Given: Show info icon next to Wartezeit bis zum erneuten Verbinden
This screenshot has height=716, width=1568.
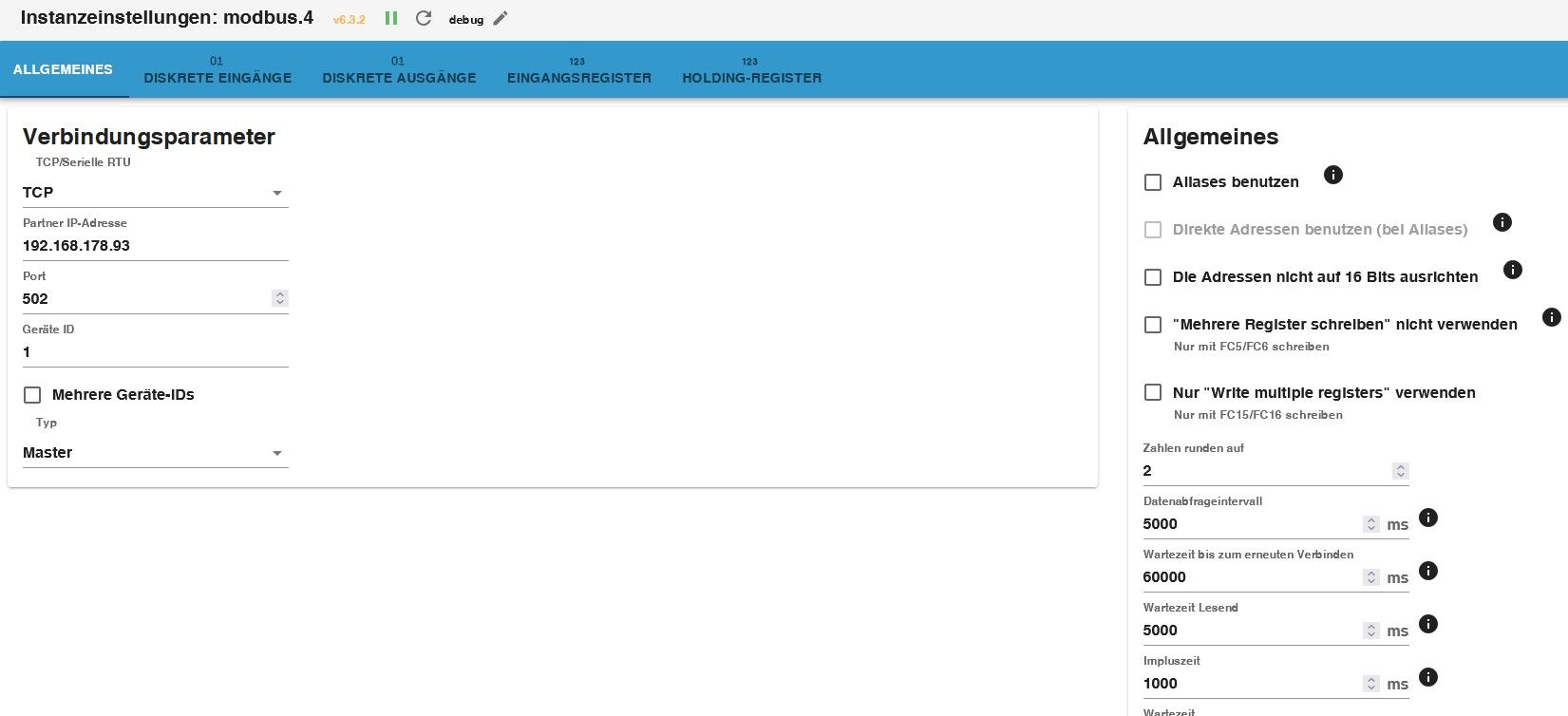Looking at the screenshot, I should (x=1428, y=571).
